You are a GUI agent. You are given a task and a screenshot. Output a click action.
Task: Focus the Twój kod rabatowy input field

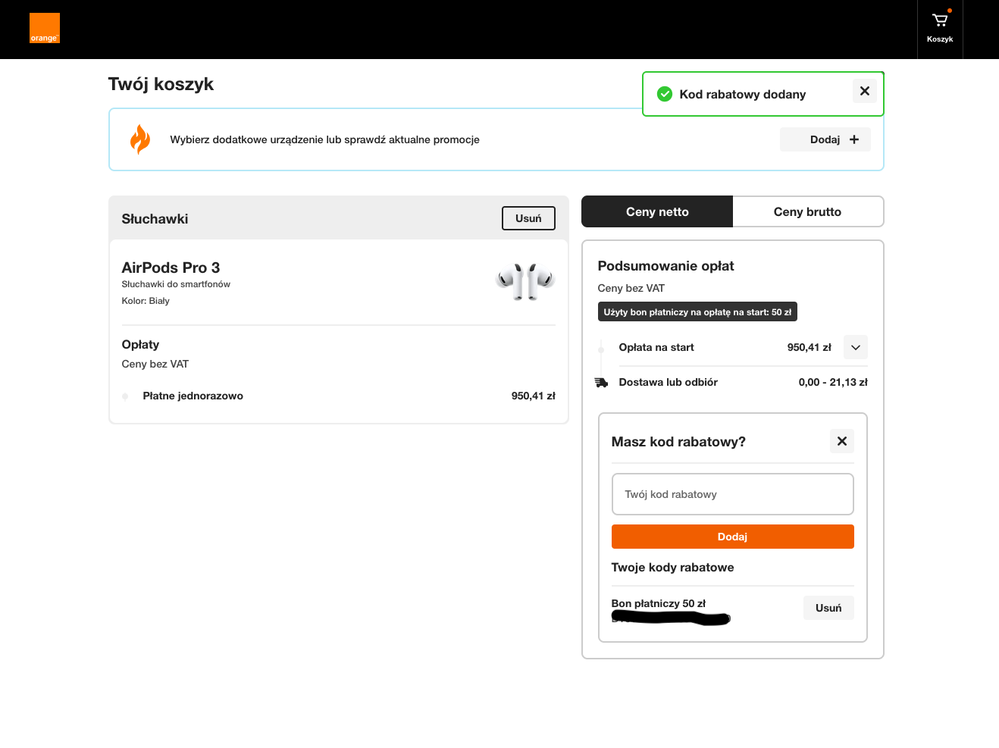(733, 494)
